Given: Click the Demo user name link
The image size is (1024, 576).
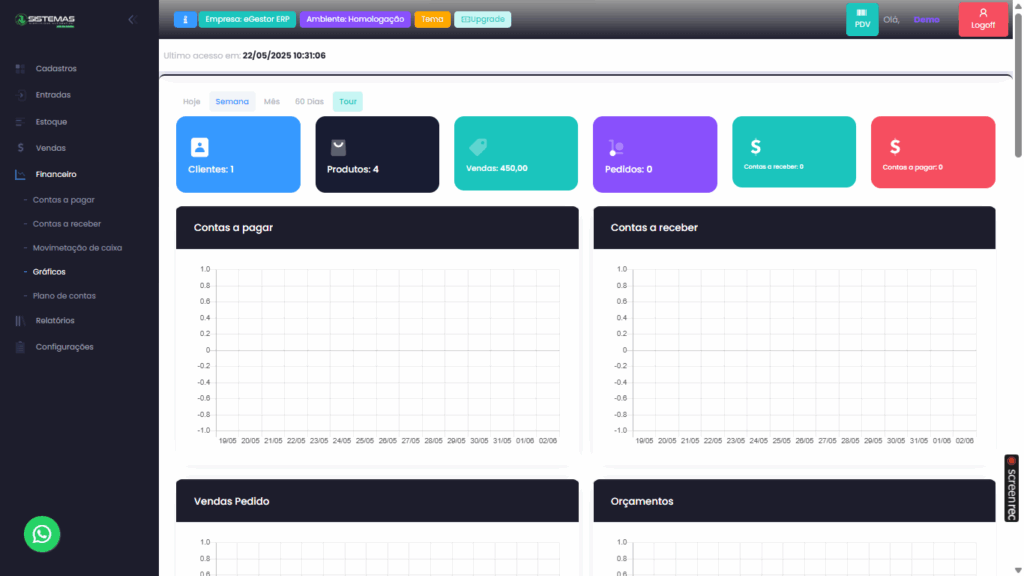Looking at the screenshot, I should tap(926, 20).
